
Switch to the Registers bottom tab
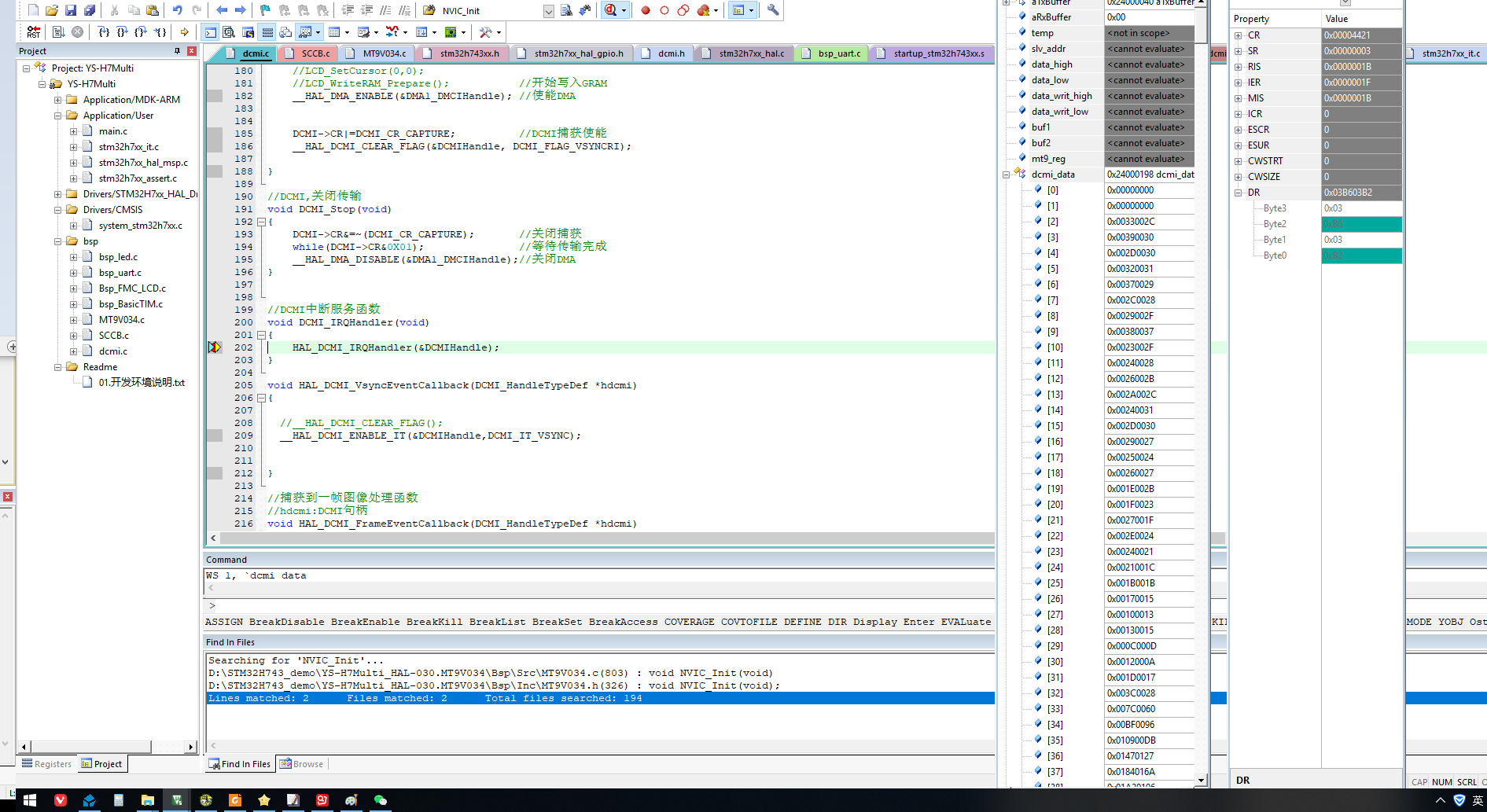(x=46, y=764)
